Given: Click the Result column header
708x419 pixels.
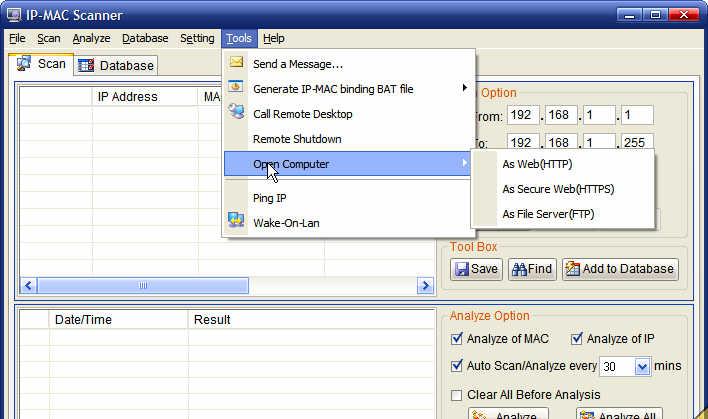Looking at the screenshot, I should coord(312,320).
